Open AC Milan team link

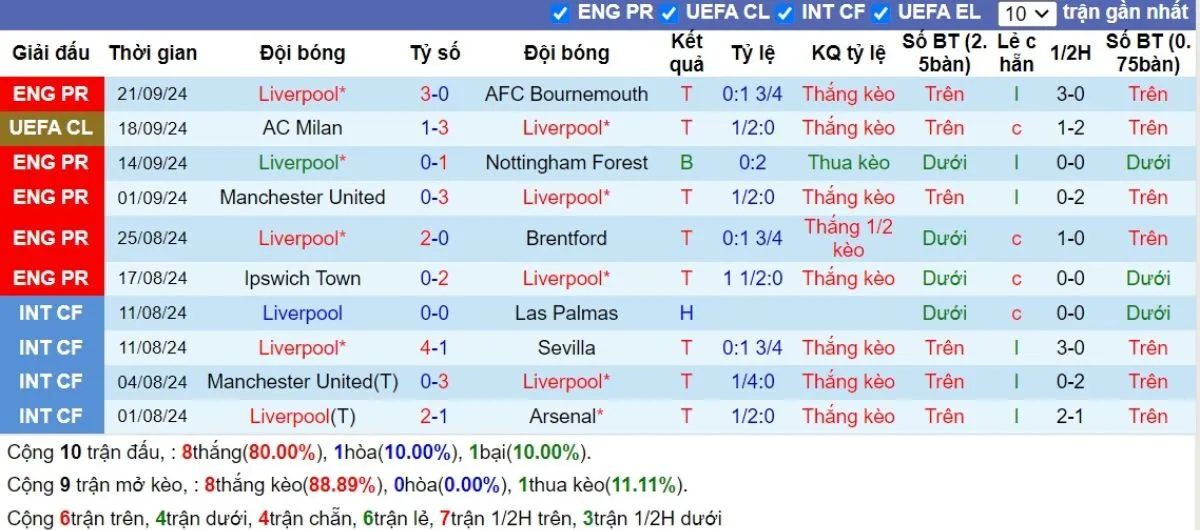302,128
